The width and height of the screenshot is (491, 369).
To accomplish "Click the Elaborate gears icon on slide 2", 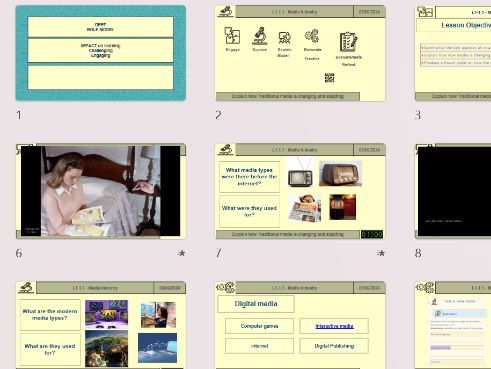I will coord(312,36).
